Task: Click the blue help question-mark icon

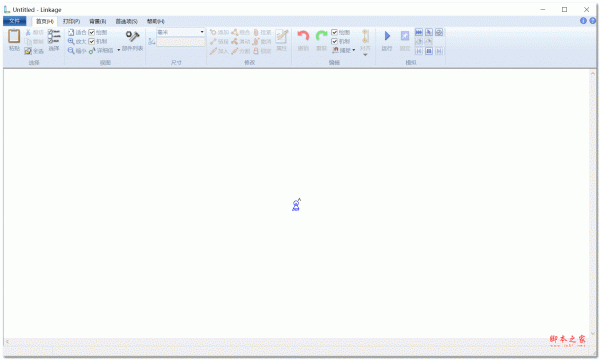Action: (x=593, y=21)
